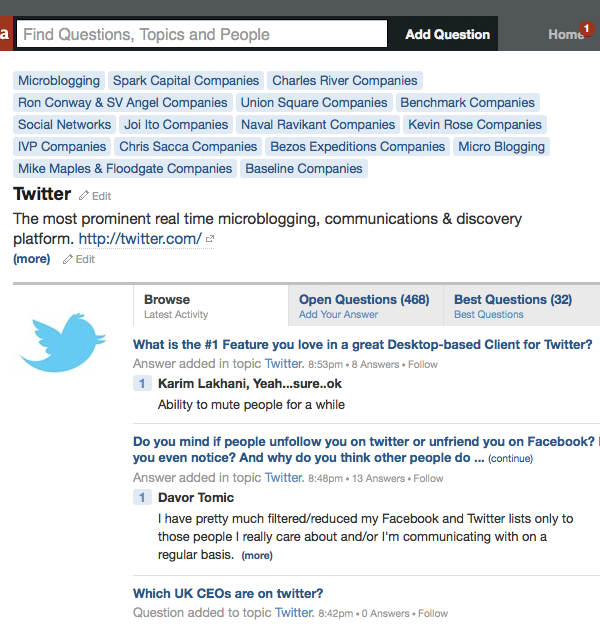
Task: Open the Which UK CEOs question link
Action: (x=228, y=594)
